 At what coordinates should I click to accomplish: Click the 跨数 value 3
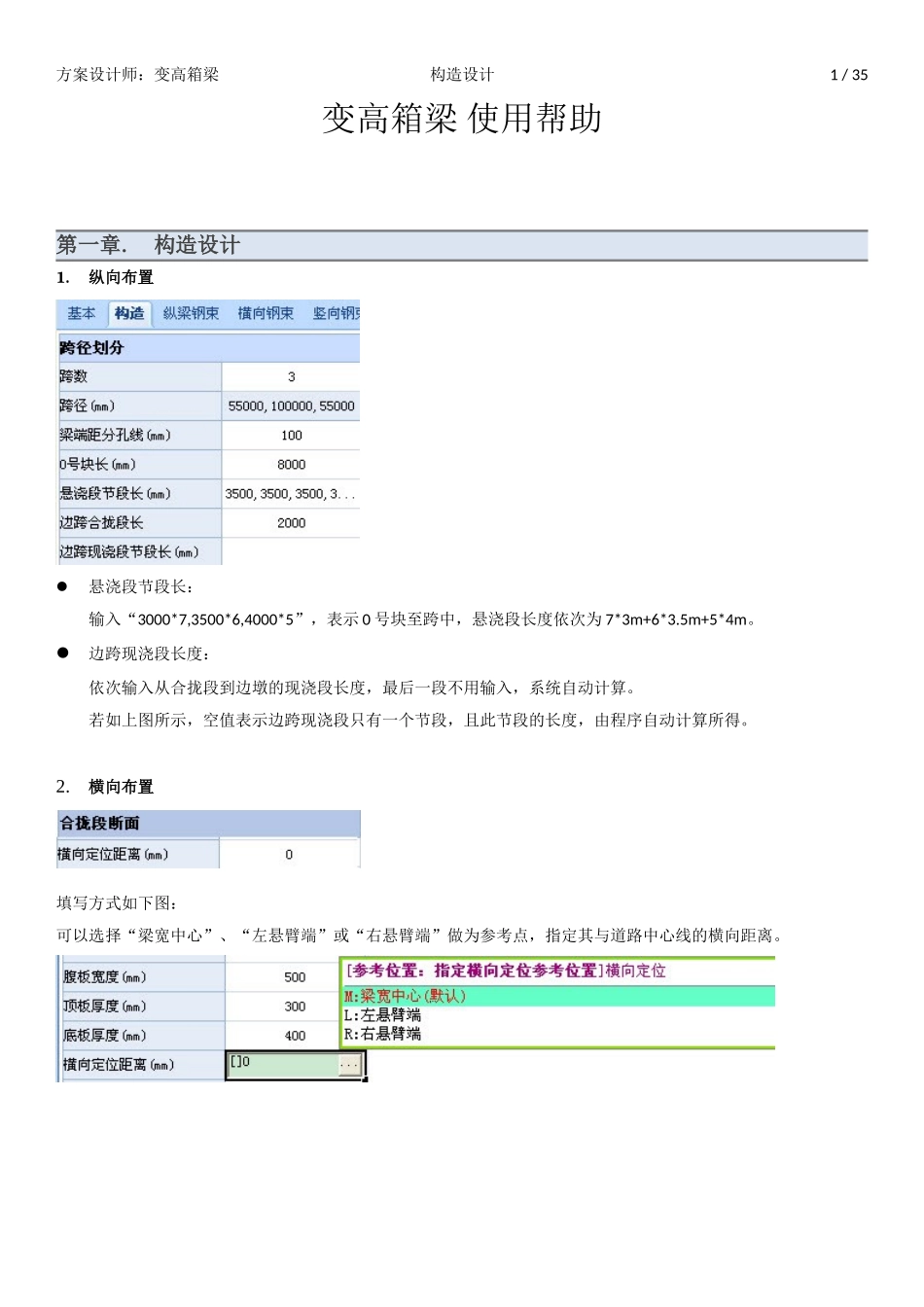click(291, 376)
